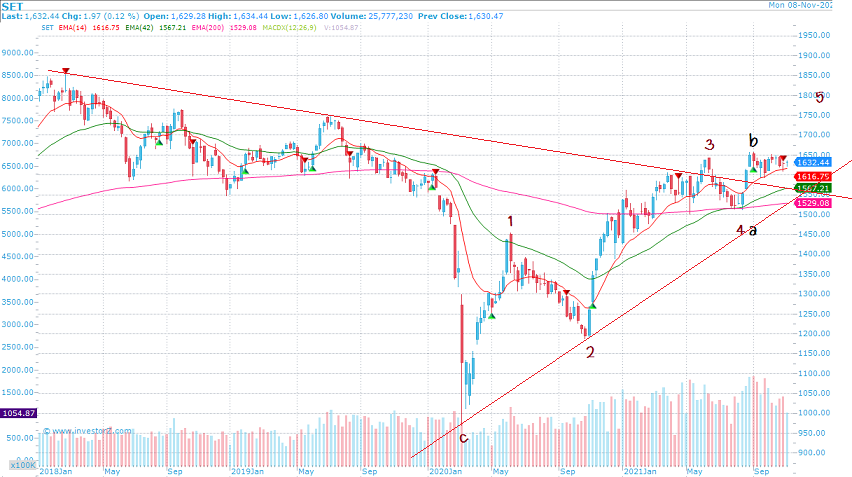Click the pink 1529.08 EMA price tag
Image resolution: width=852 pixels, height=477 pixels.
(812, 203)
